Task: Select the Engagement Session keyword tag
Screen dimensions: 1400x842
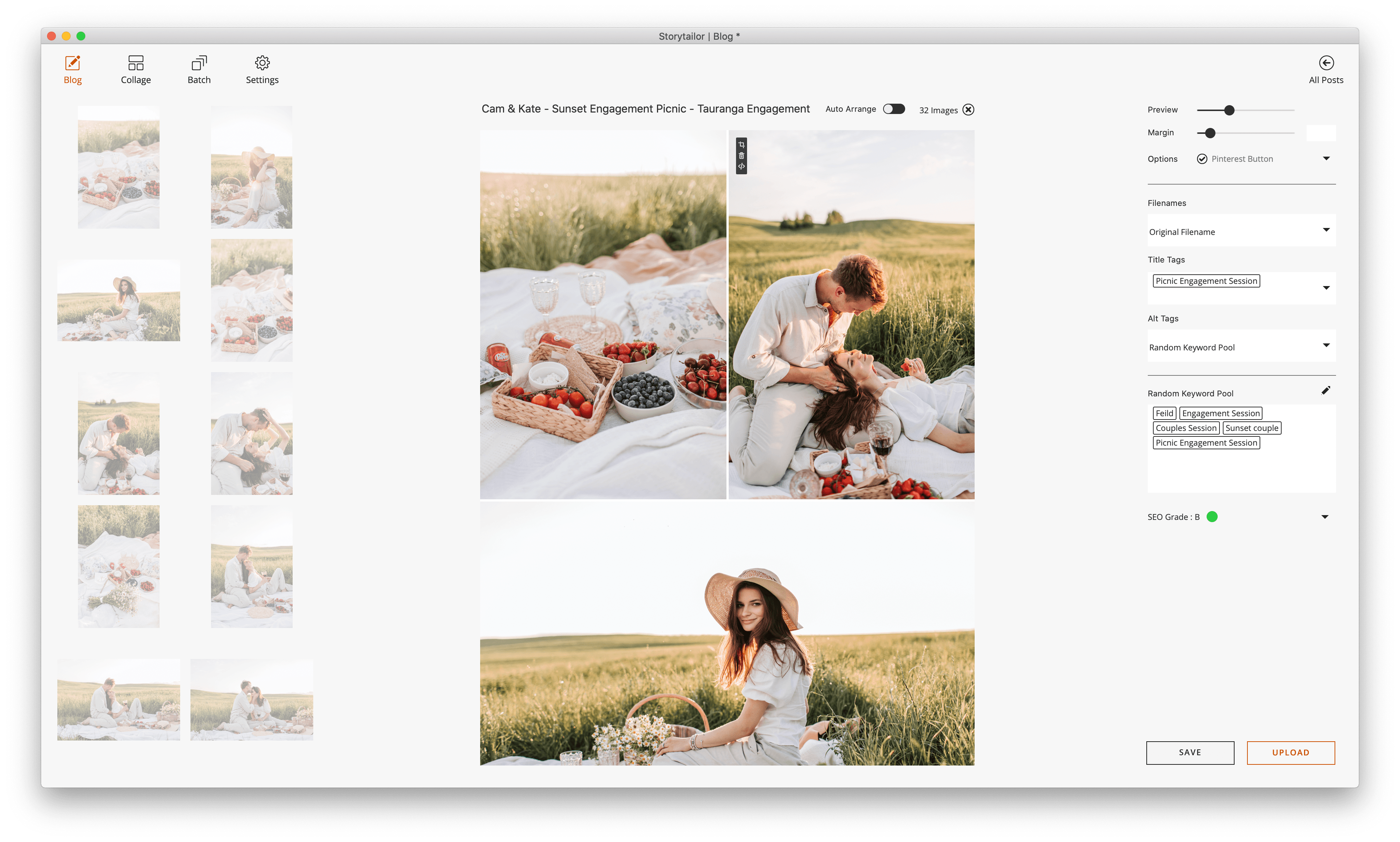Action: coord(1220,413)
